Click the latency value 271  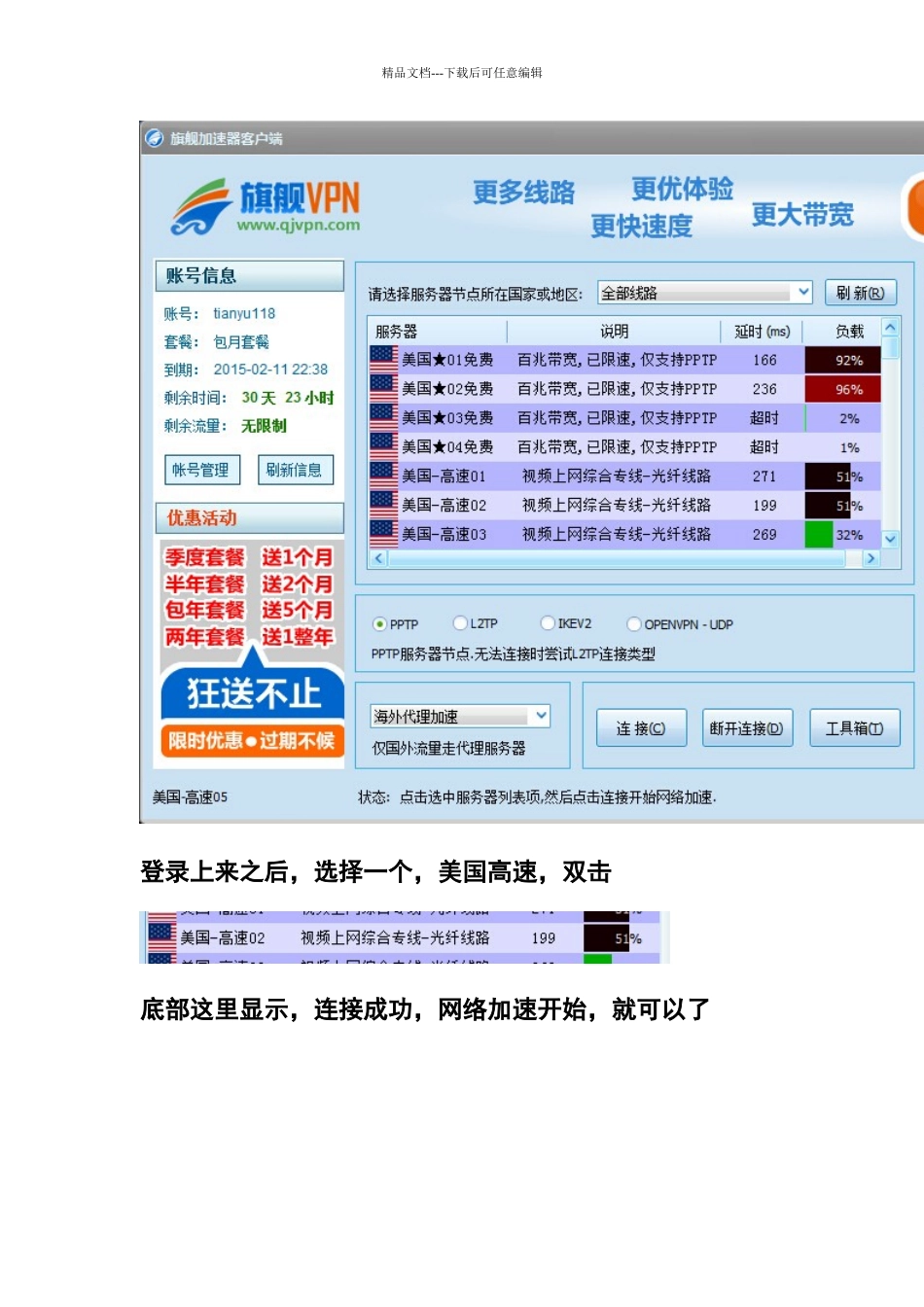point(764,477)
